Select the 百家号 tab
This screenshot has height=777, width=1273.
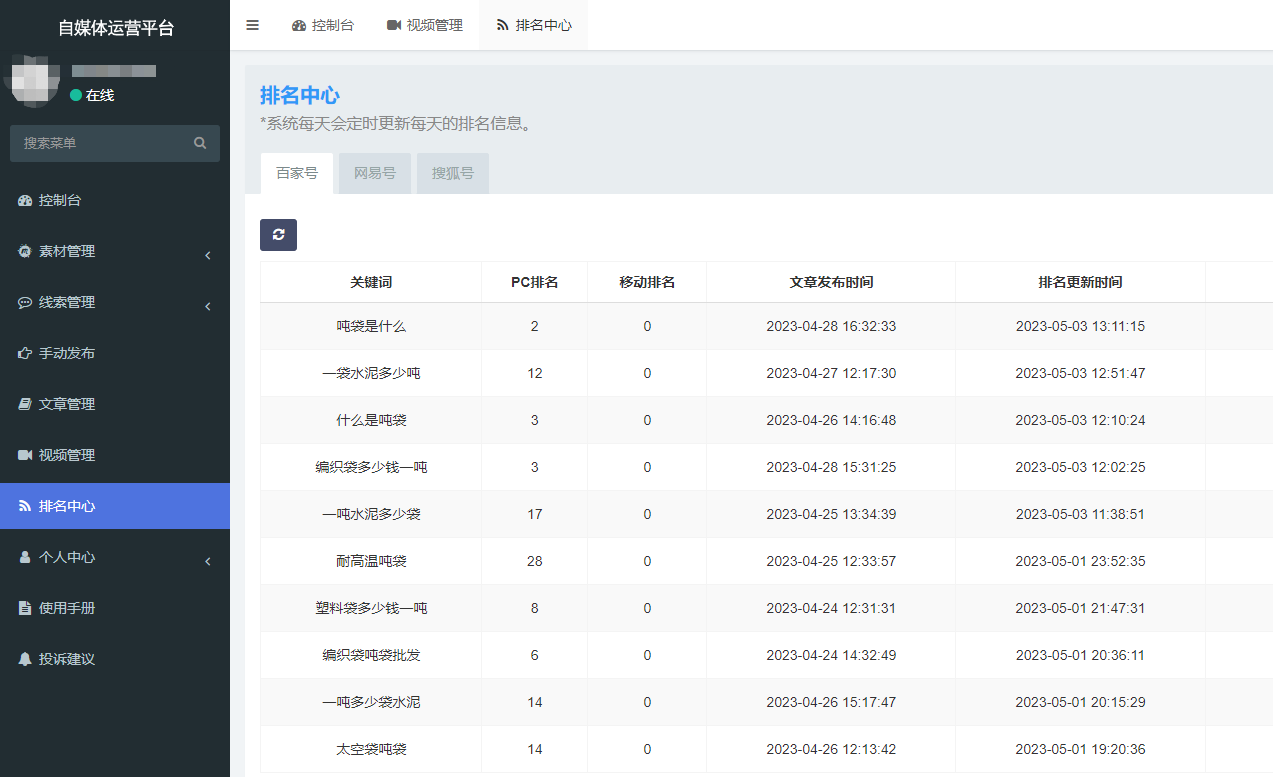click(297, 173)
